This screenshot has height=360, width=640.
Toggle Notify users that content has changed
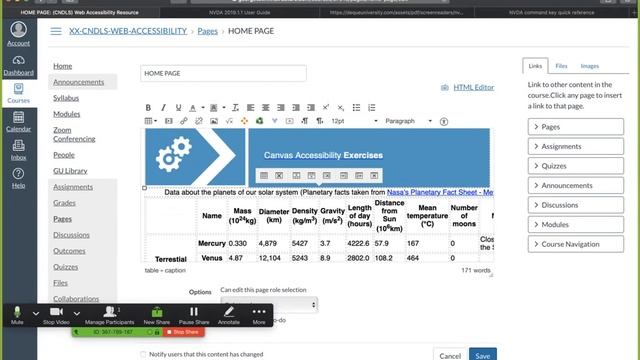143,354
